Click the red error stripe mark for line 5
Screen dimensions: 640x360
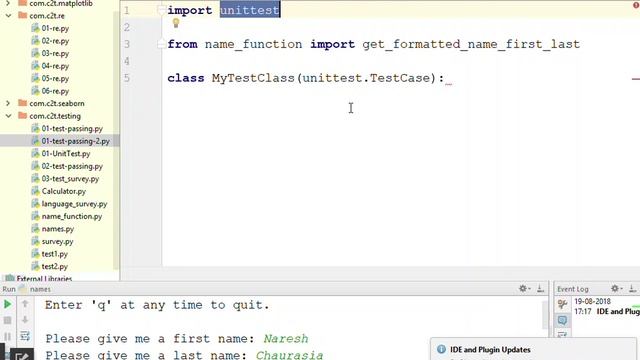[636, 79]
